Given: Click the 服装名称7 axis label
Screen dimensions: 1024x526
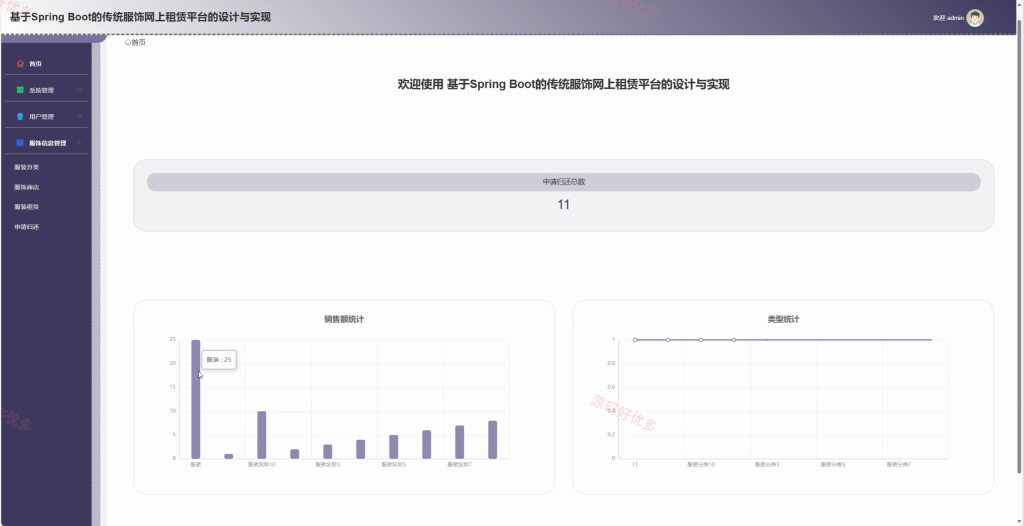Looking at the screenshot, I should (459, 465).
